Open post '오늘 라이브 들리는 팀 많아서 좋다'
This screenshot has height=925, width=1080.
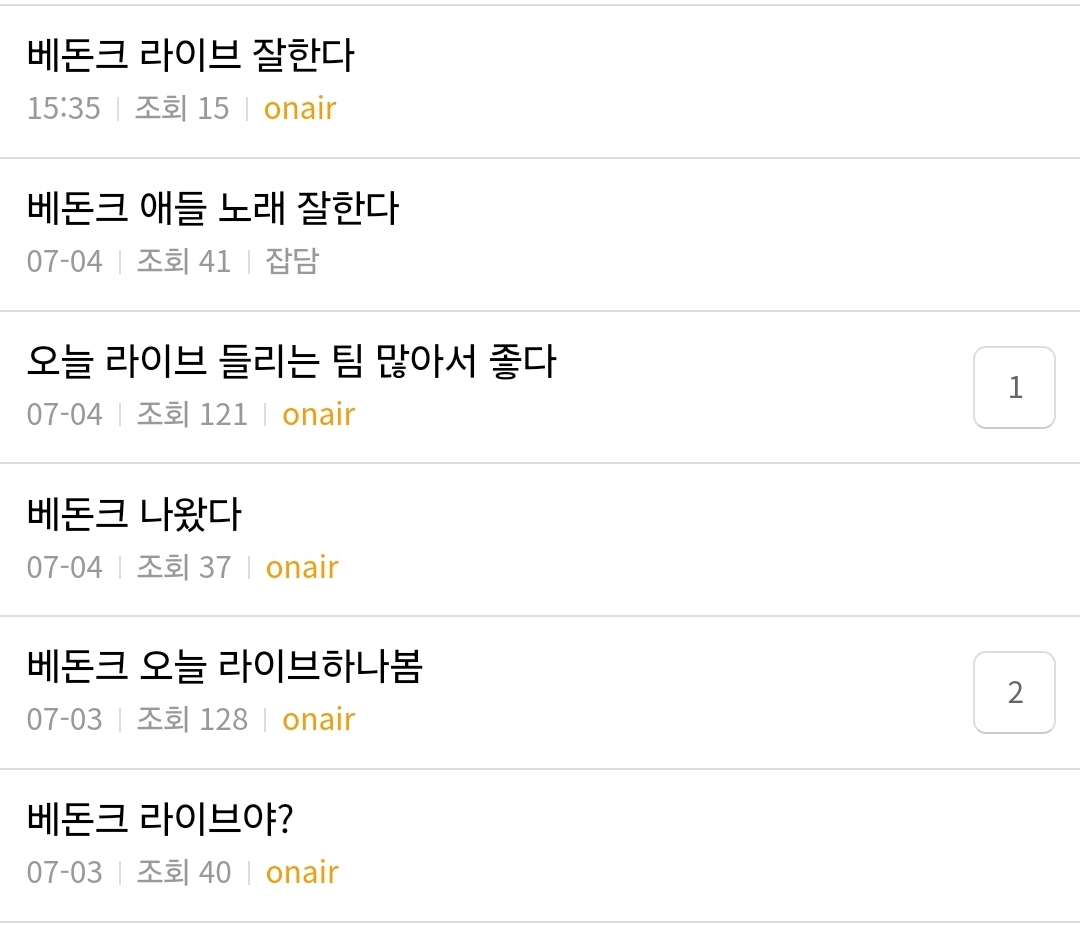[290, 362]
